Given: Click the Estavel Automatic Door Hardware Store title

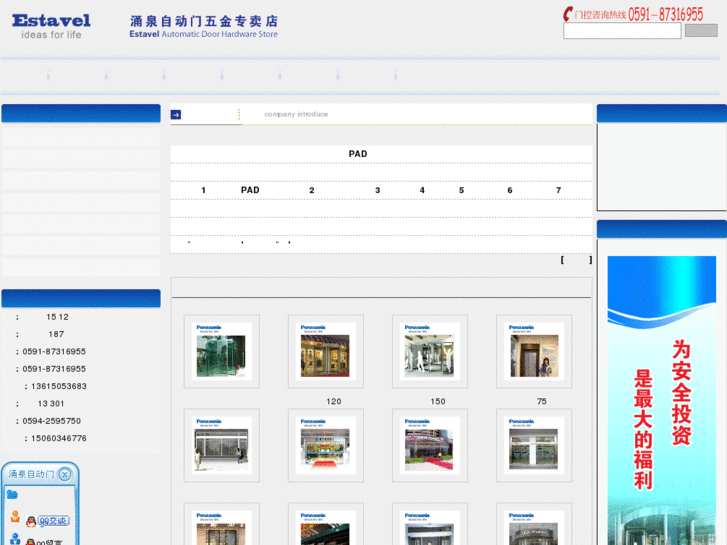Looking at the screenshot, I should pos(204,26).
